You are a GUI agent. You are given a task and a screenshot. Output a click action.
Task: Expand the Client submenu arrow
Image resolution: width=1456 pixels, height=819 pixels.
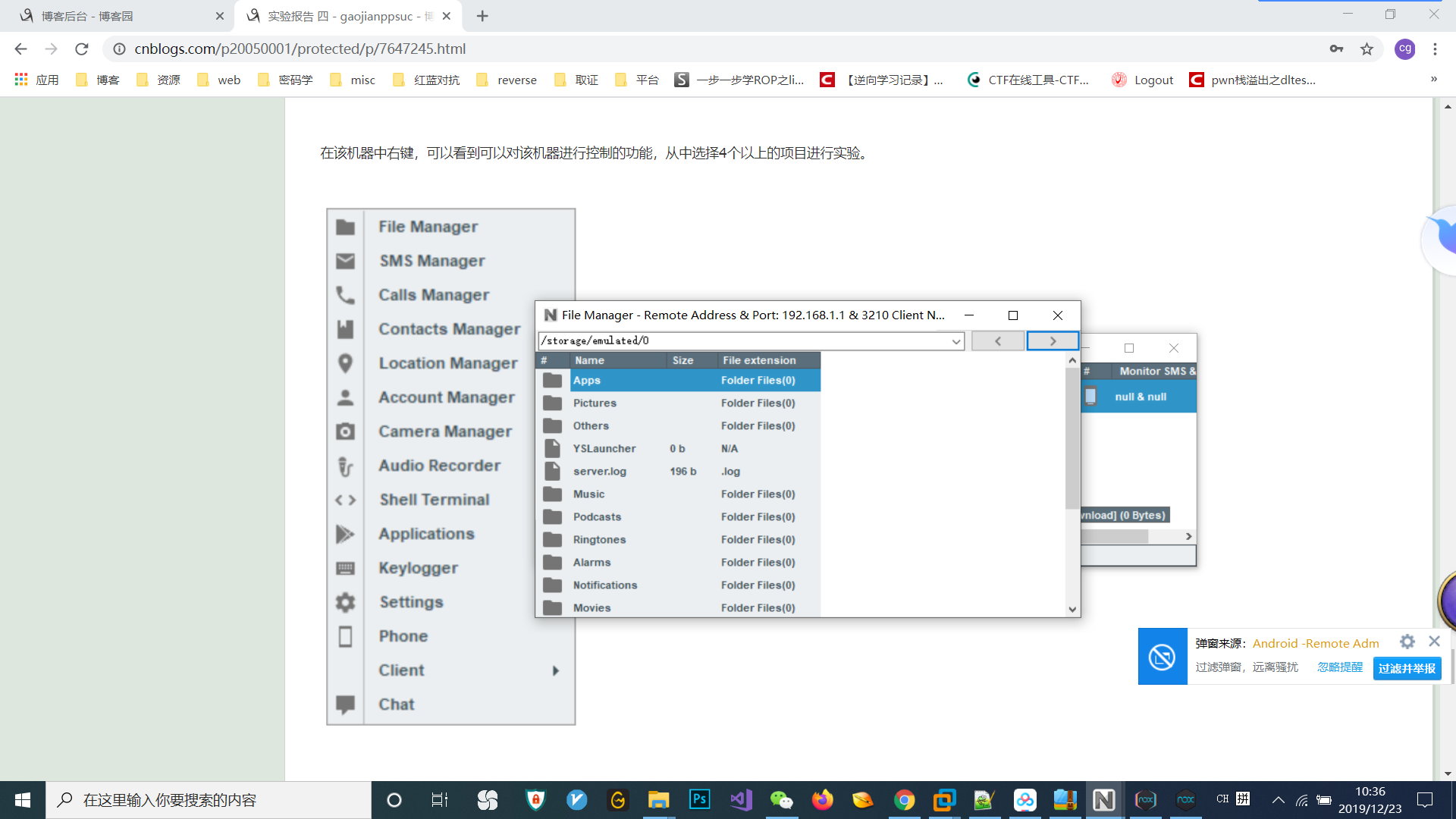point(556,670)
